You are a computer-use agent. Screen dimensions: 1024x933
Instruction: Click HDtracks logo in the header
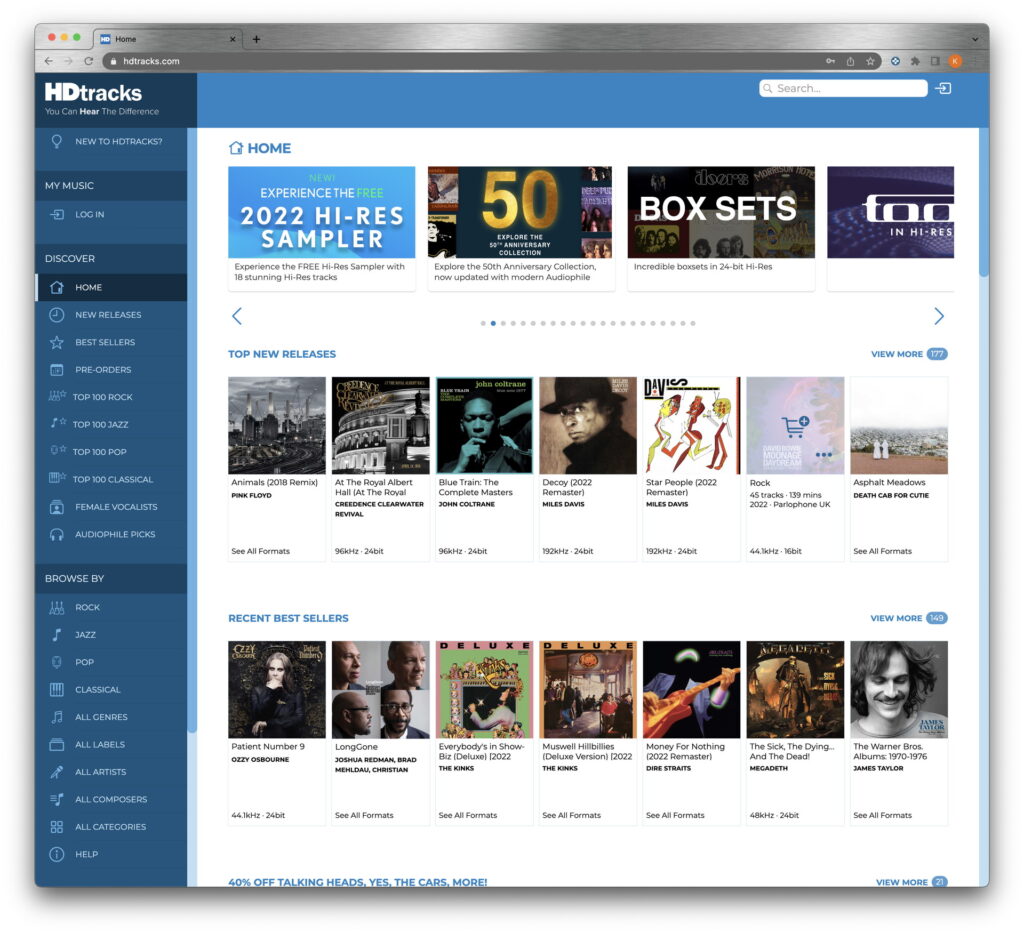101,99
